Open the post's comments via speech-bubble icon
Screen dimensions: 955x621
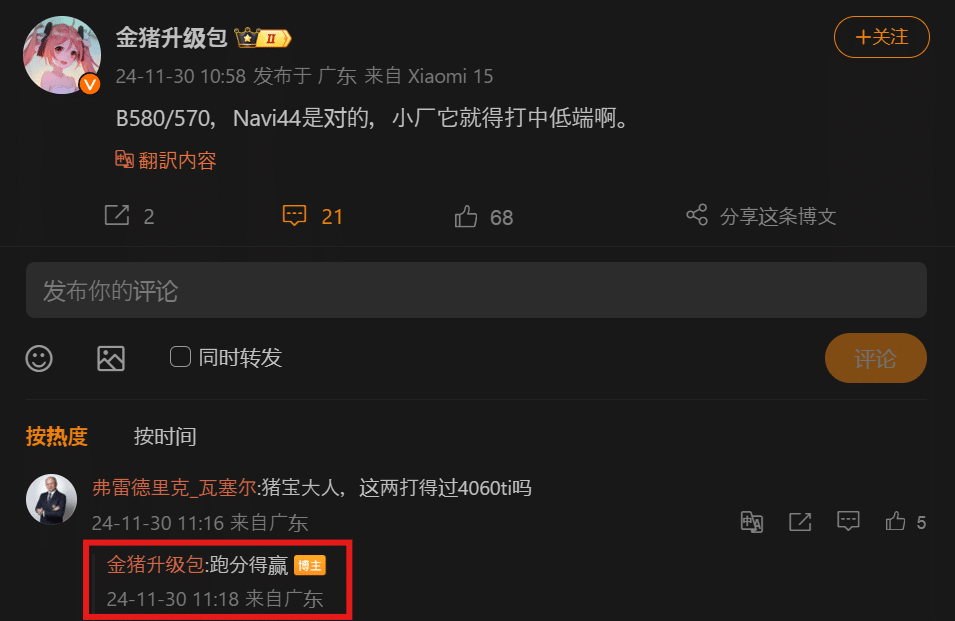click(294, 216)
